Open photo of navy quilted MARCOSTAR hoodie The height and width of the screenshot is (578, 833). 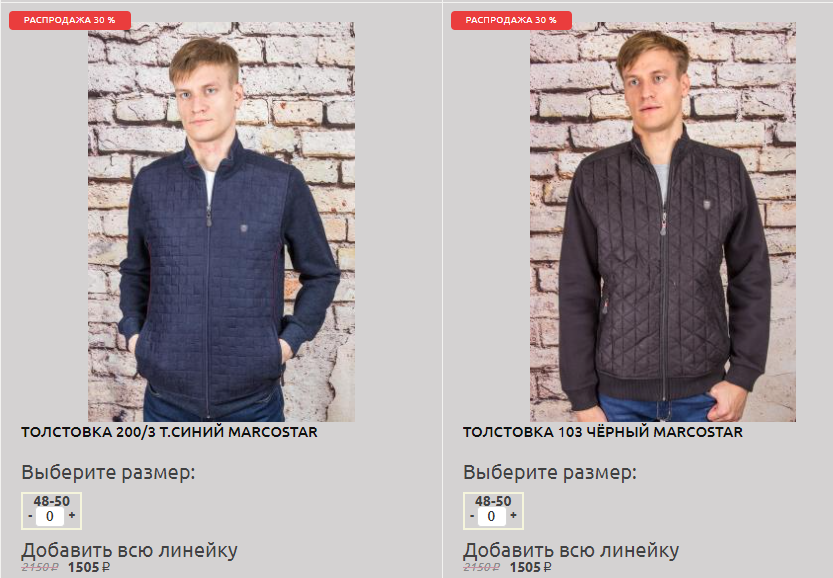click(221, 222)
